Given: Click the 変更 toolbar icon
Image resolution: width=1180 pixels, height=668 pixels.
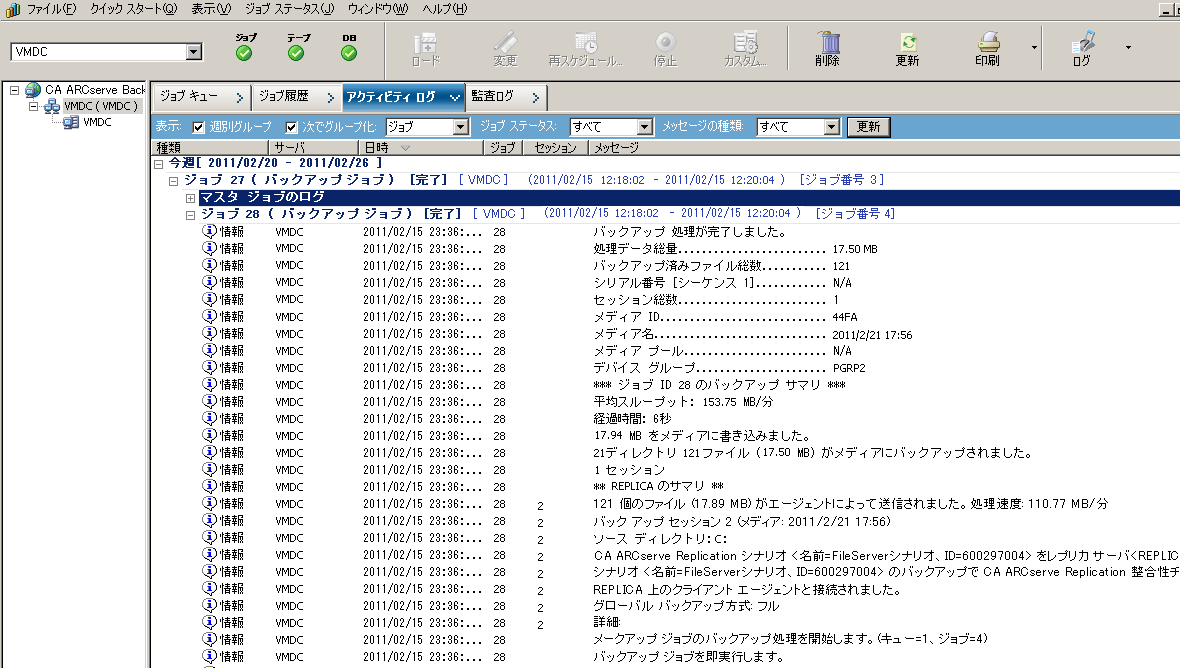Looking at the screenshot, I should coord(505,42).
